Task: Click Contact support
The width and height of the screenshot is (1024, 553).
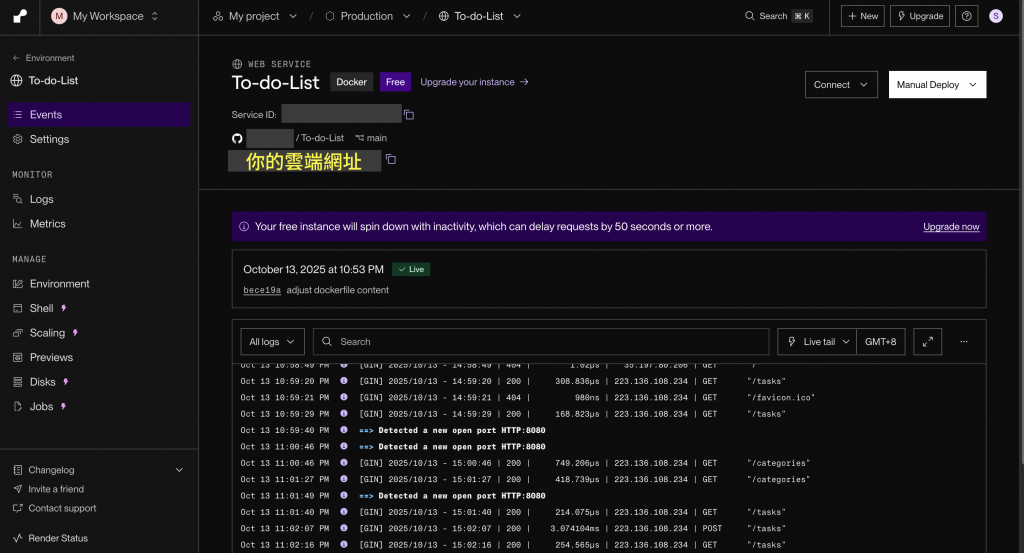Action: tap(62, 508)
